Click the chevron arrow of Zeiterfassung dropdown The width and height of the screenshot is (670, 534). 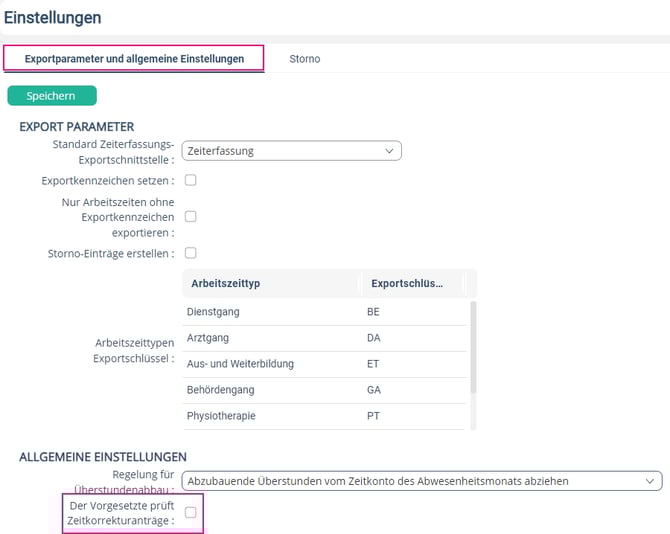[389, 151]
